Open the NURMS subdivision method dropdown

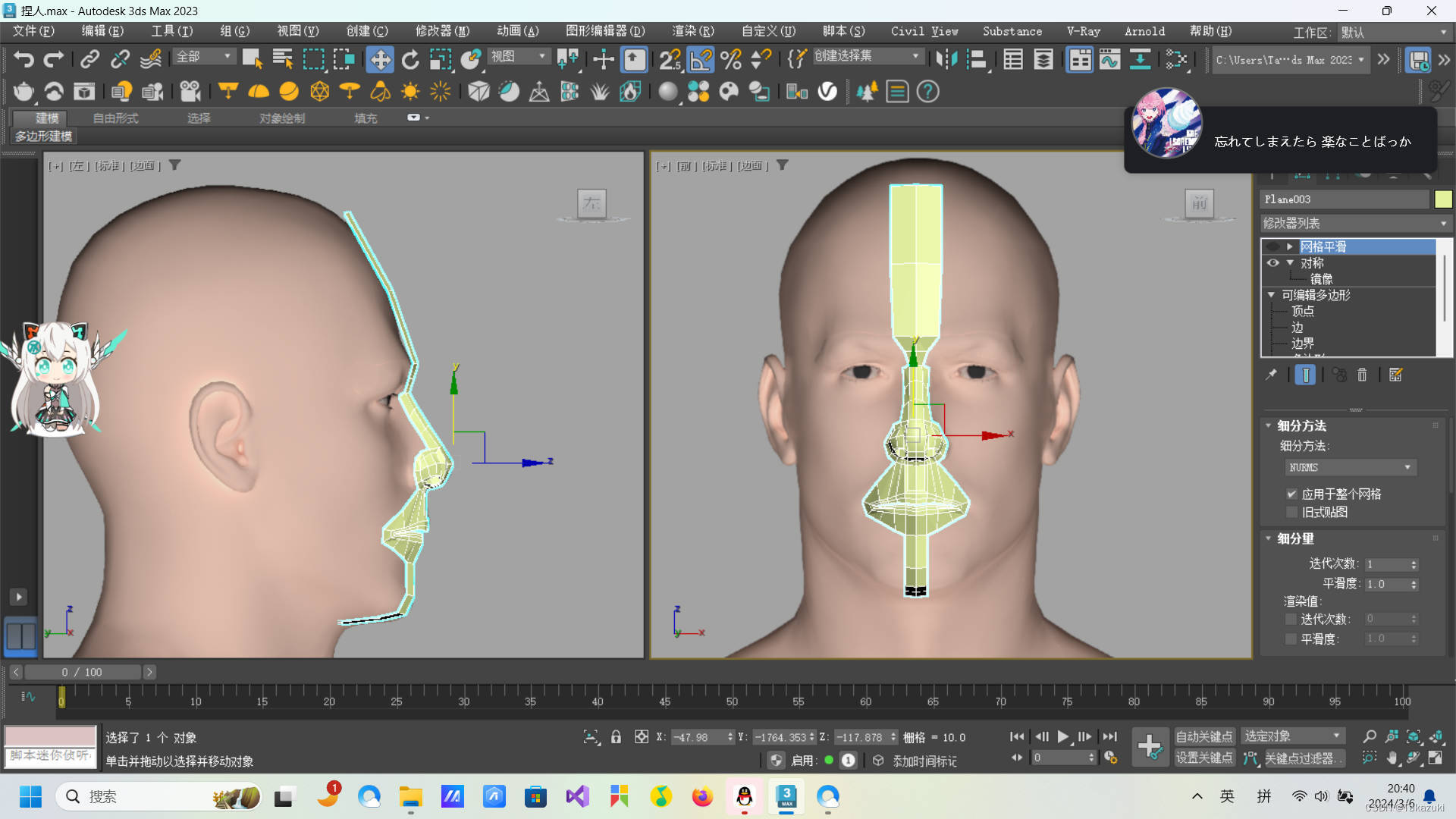(1350, 467)
